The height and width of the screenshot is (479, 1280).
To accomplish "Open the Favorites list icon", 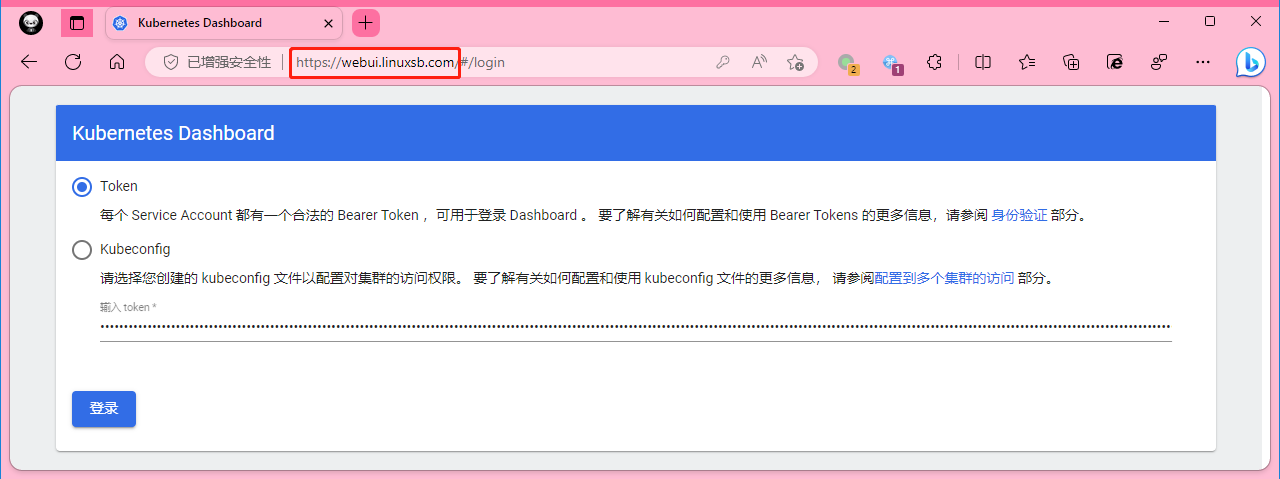I will tap(1027, 62).
